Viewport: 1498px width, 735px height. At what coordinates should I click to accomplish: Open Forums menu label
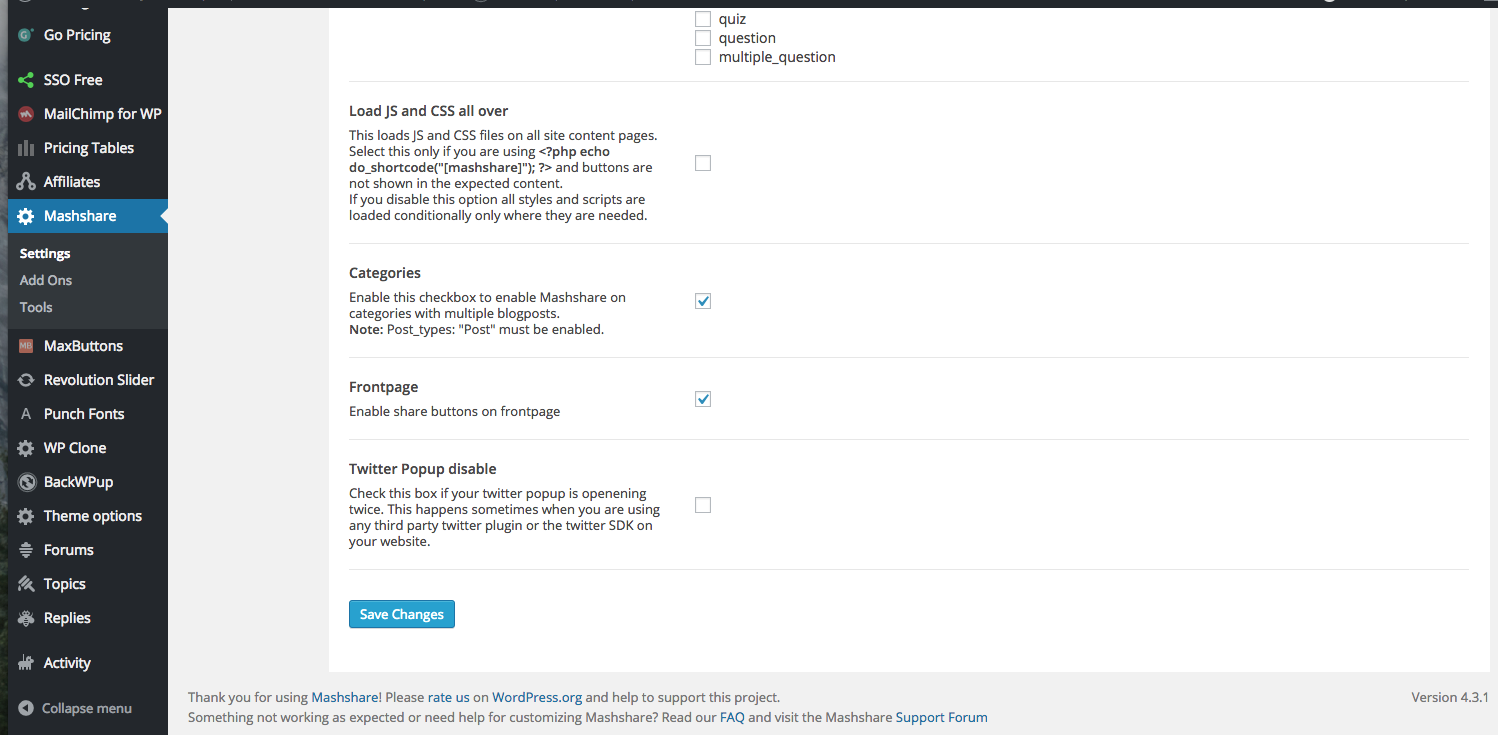pyautogui.click(x=69, y=550)
